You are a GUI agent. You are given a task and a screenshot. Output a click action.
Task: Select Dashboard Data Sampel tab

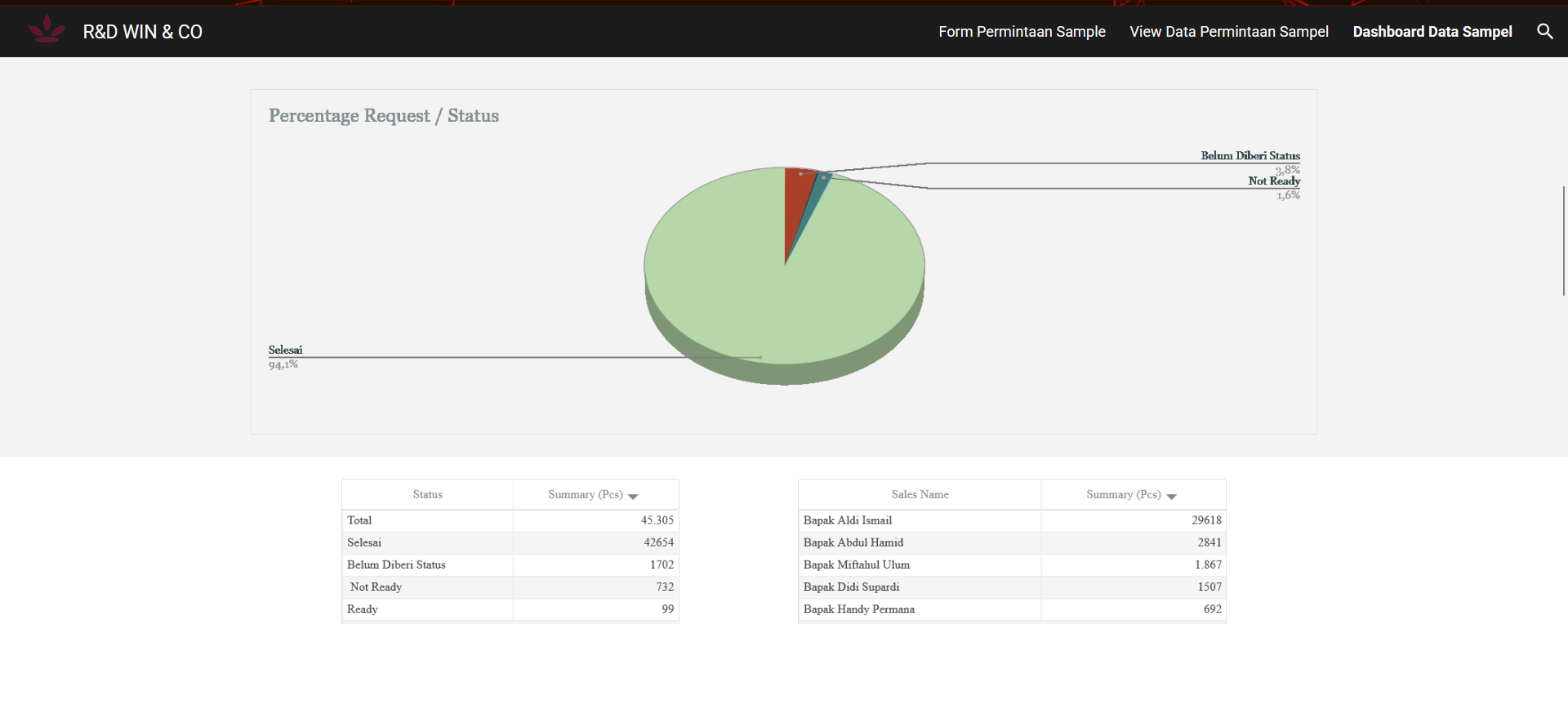pyautogui.click(x=1432, y=32)
